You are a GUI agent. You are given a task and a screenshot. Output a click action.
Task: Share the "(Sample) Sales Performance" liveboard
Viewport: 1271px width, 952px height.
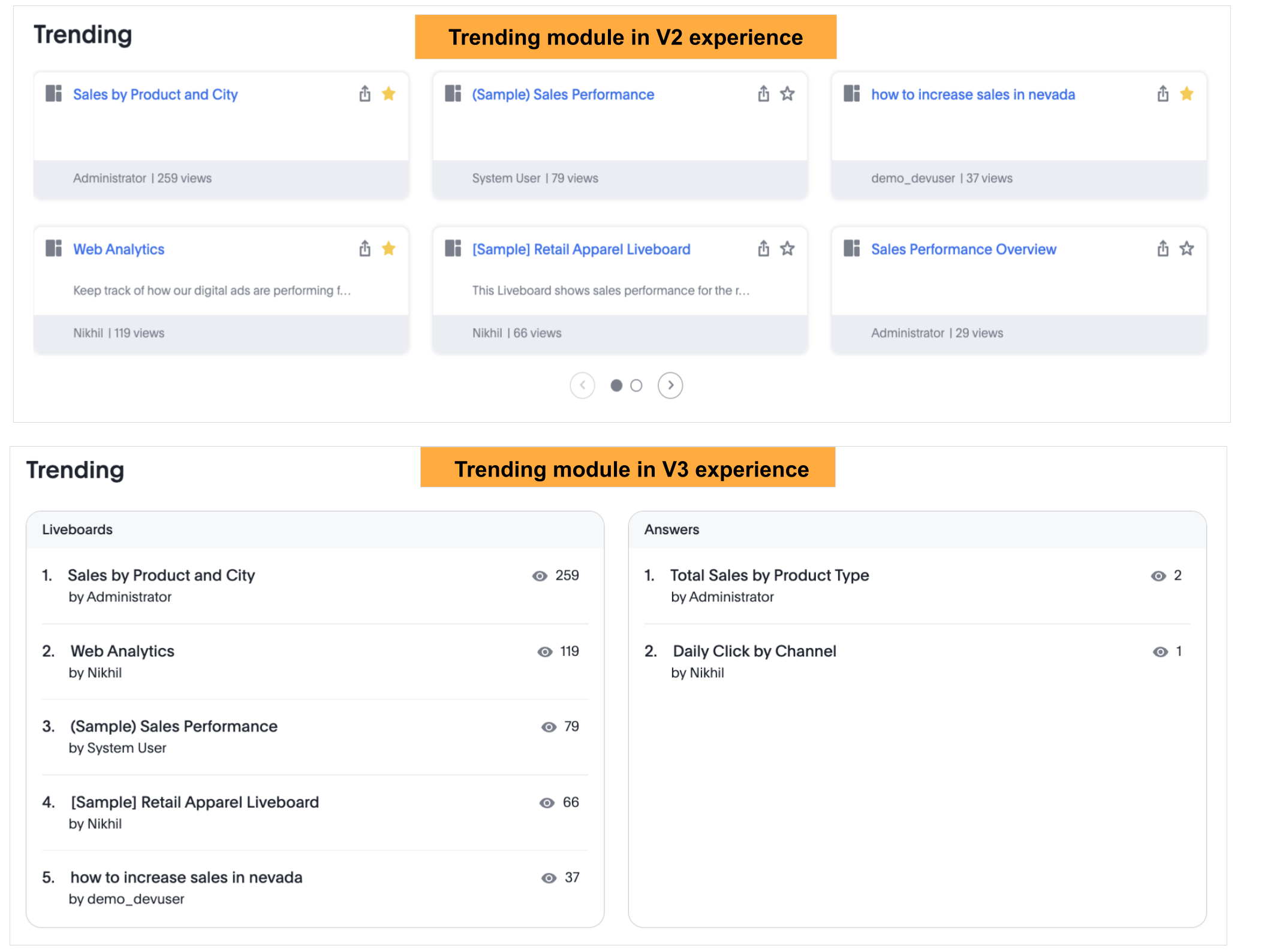click(x=763, y=94)
